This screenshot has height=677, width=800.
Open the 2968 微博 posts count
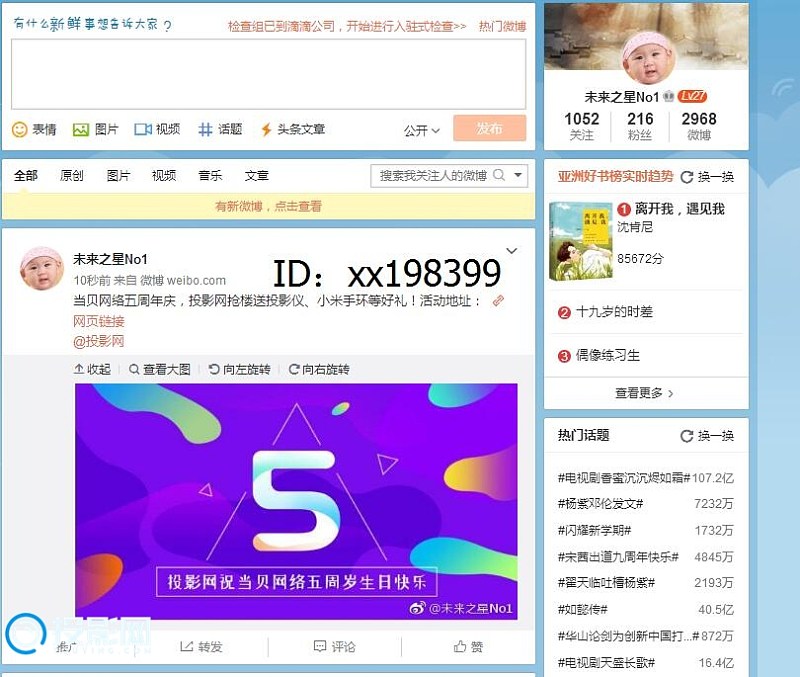[x=699, y=126]
